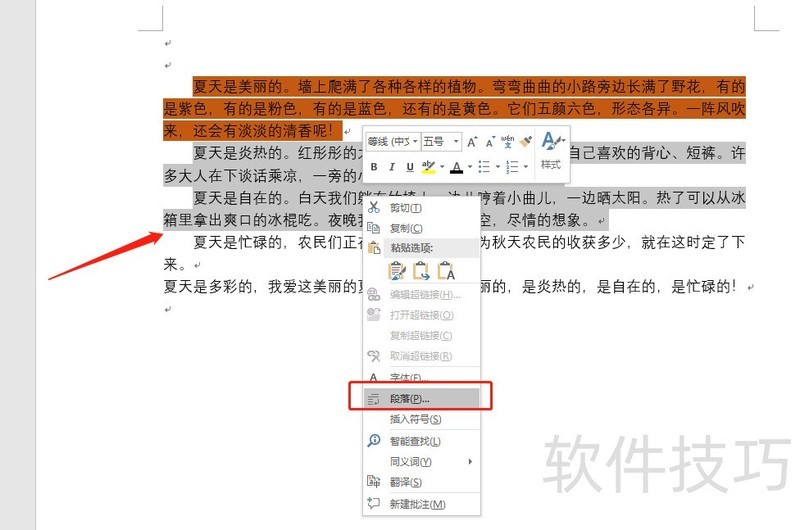Expand numbering list options arrow
This screenshot has height=530, width=800.
526,167
